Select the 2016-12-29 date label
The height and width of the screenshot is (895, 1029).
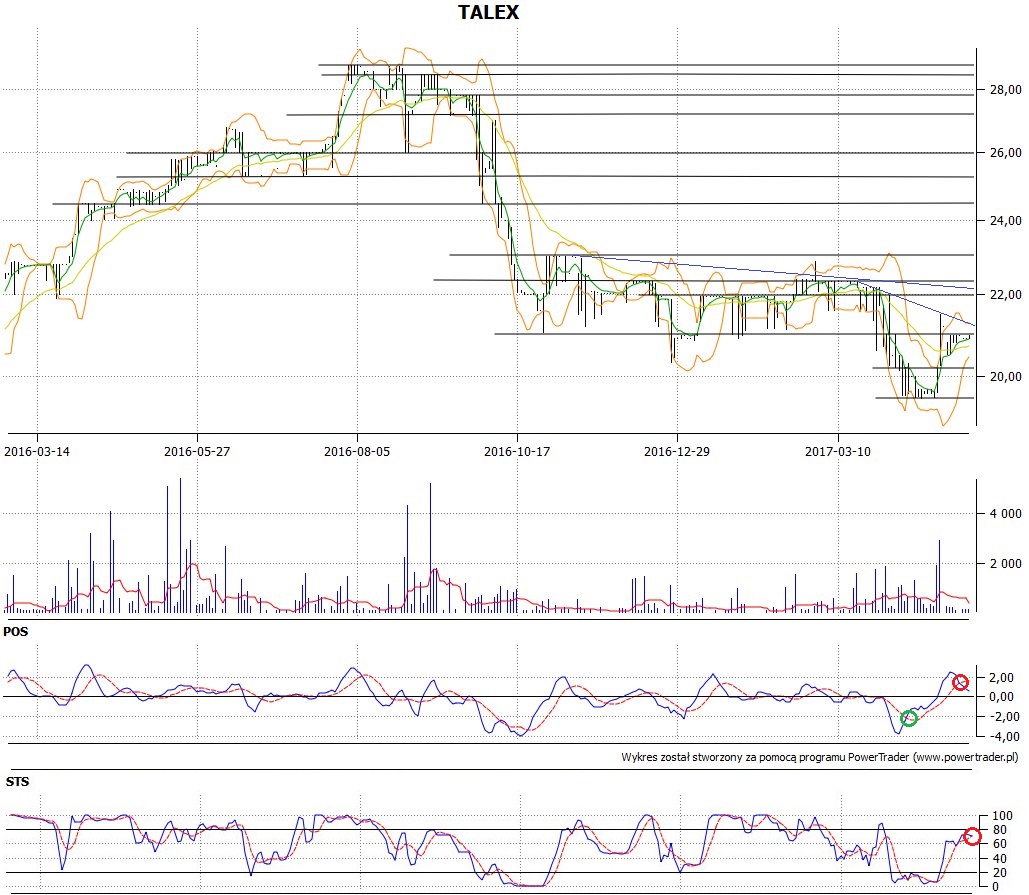point(677,451)
